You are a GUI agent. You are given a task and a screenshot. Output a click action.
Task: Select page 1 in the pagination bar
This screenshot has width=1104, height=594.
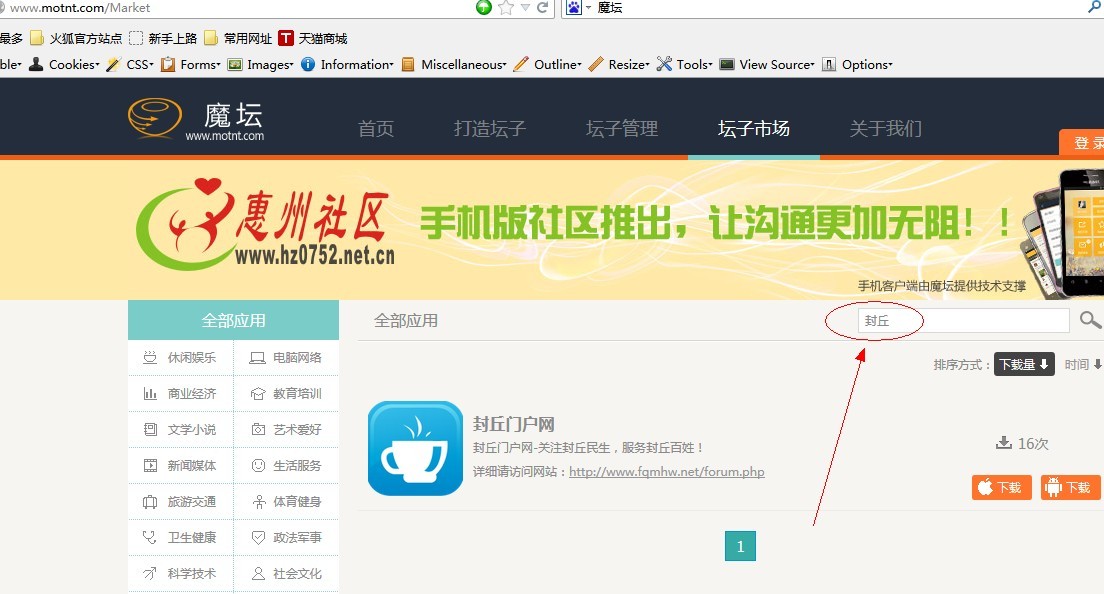point(740,546)
